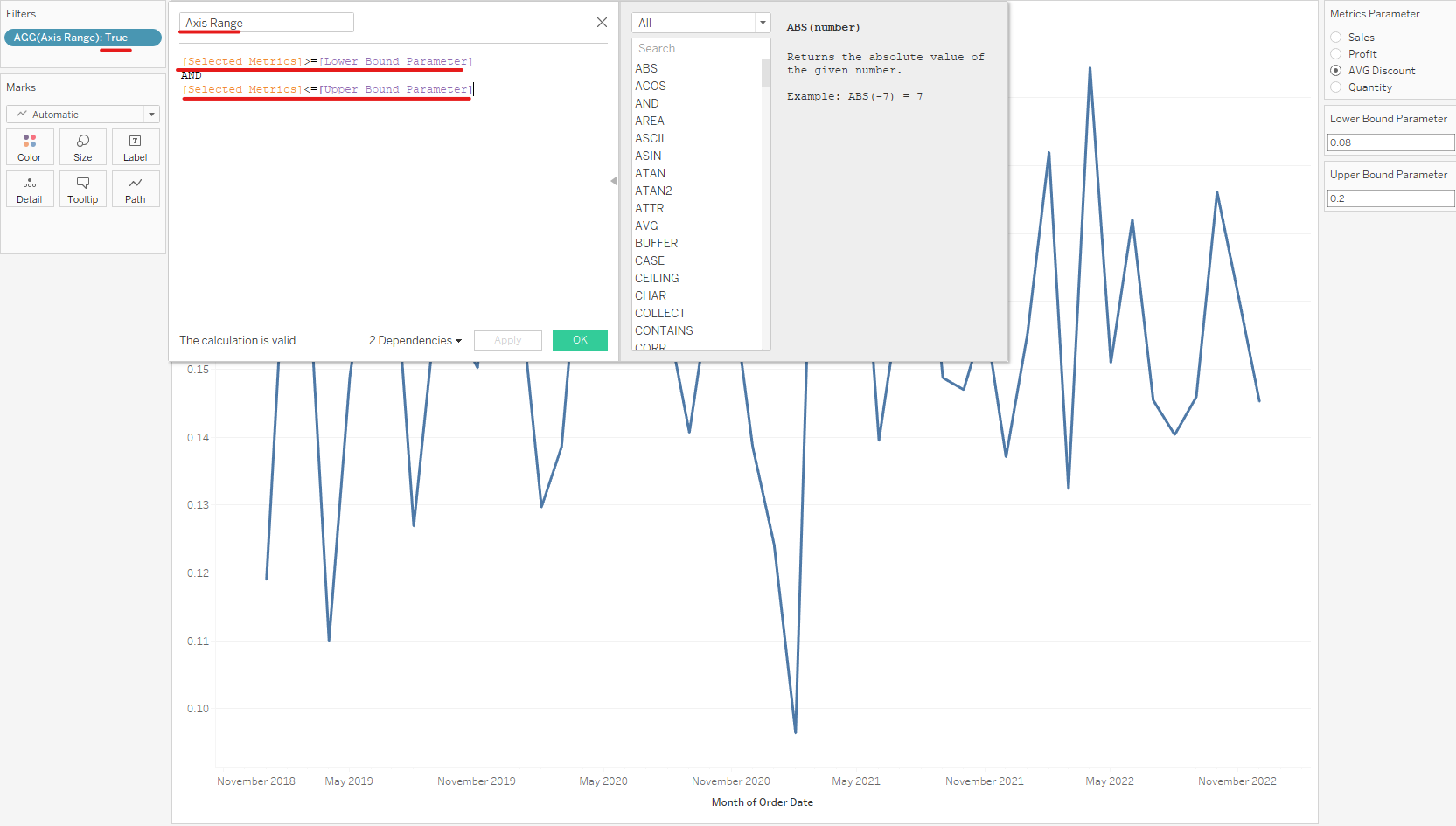This screenshot has height=826, width=1456.
Task: Click the November 2018 axis label
Action: [x=256, y=781]
